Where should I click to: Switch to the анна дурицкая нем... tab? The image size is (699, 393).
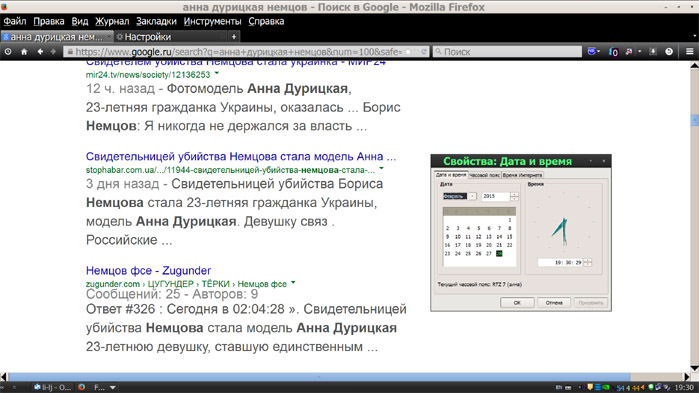tap(57, 37)
